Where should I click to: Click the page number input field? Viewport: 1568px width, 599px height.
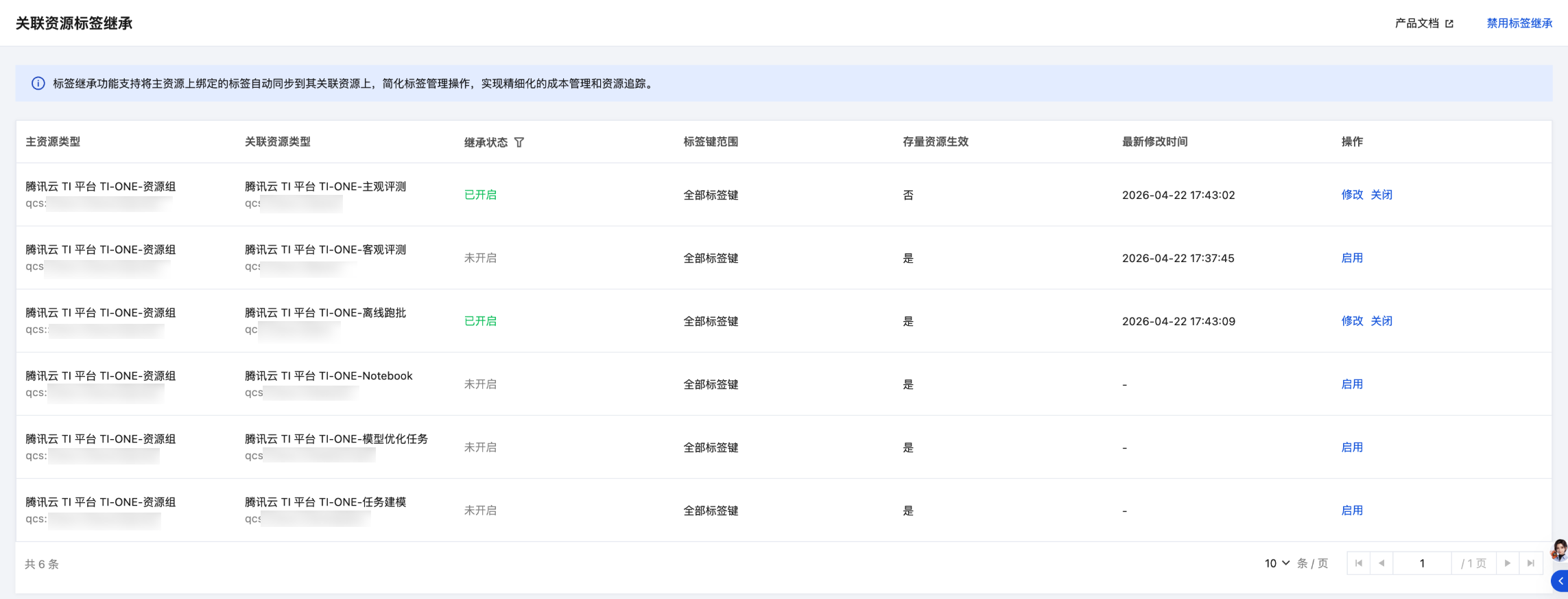pyautogui.click(x=1422, y=563)
